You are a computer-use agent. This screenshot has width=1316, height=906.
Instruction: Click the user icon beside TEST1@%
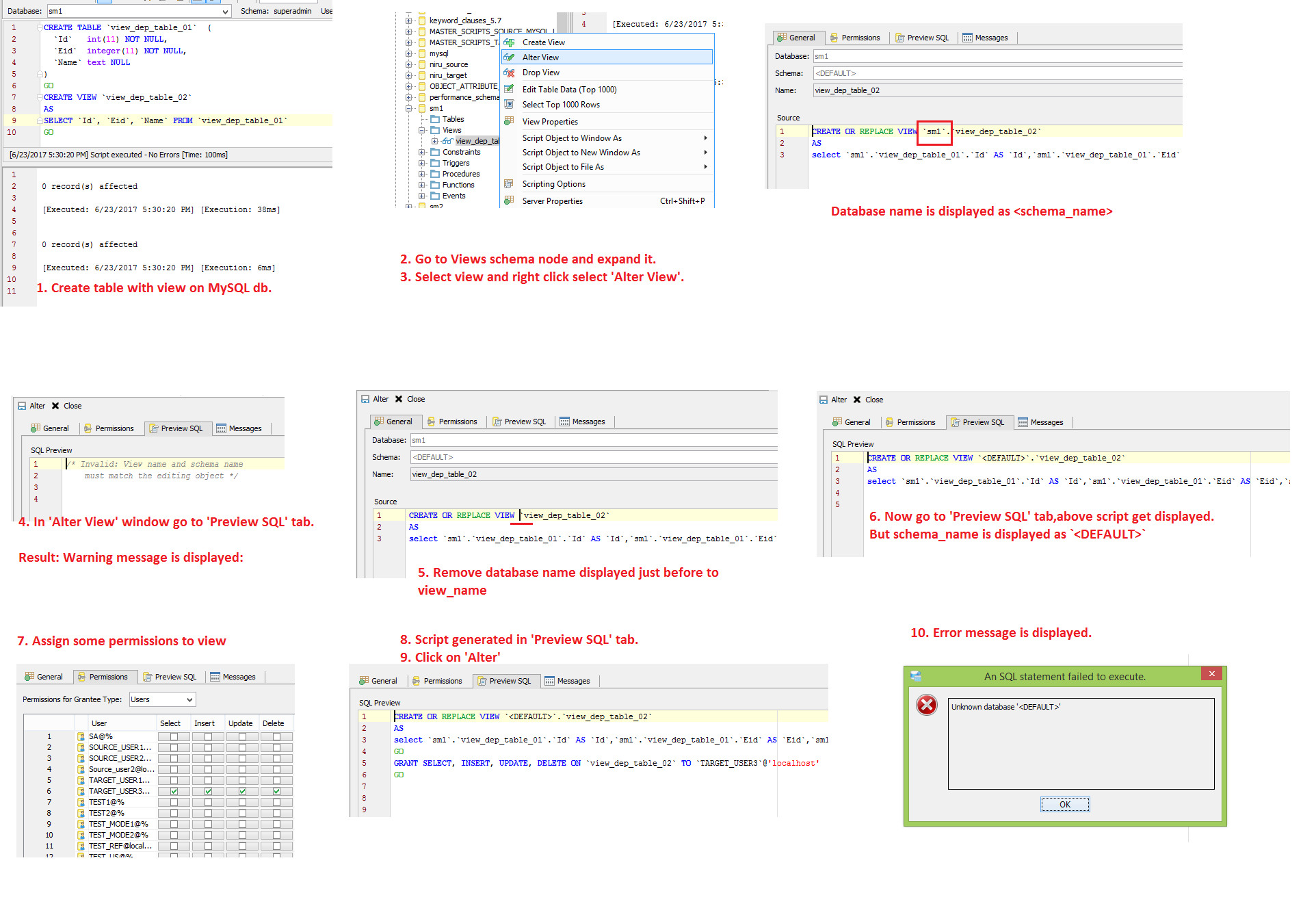[x=81, y=802]
